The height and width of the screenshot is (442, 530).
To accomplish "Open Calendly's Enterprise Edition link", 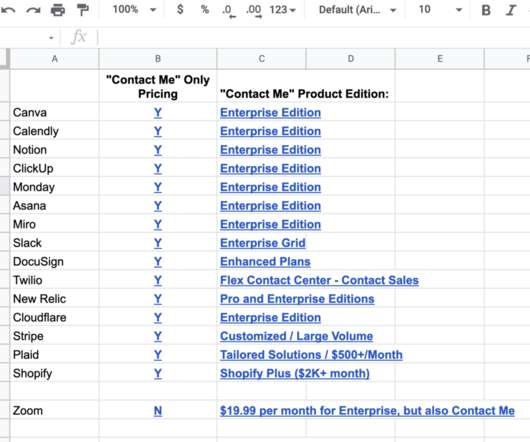I will click(x=270, y=131).
